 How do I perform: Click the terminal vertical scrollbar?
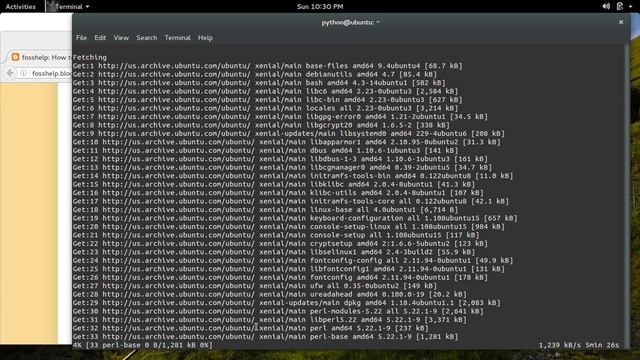click(x=627, y=196)
